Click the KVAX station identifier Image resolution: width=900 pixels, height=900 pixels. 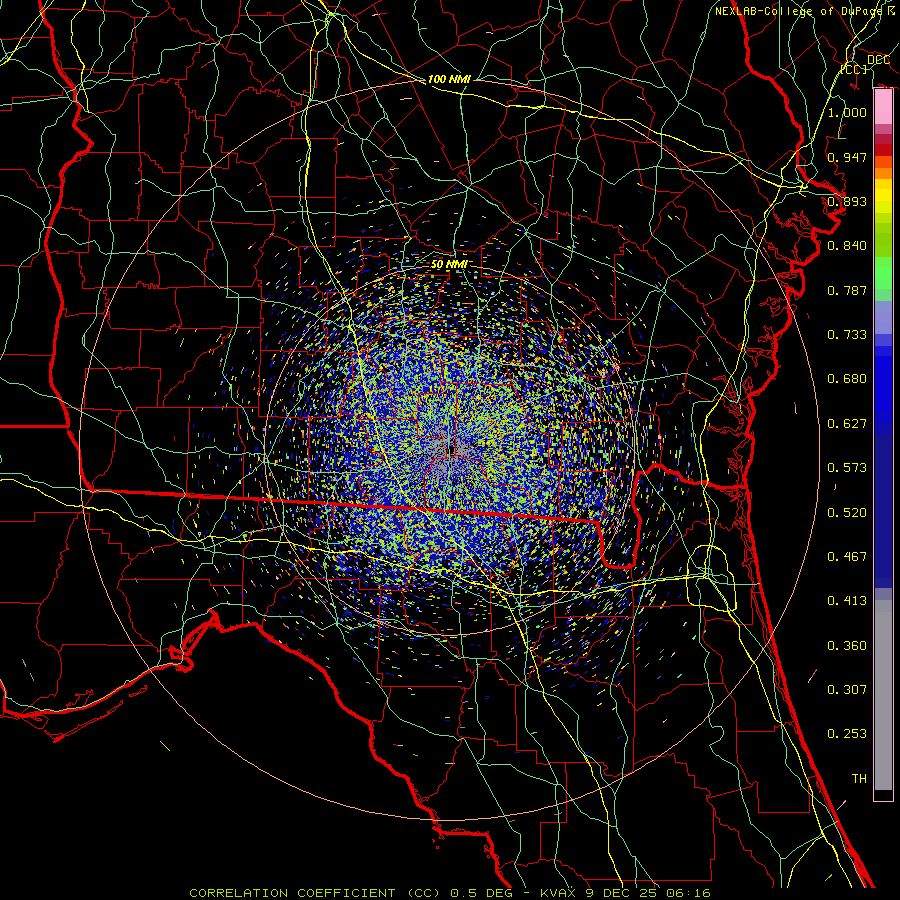559,893
